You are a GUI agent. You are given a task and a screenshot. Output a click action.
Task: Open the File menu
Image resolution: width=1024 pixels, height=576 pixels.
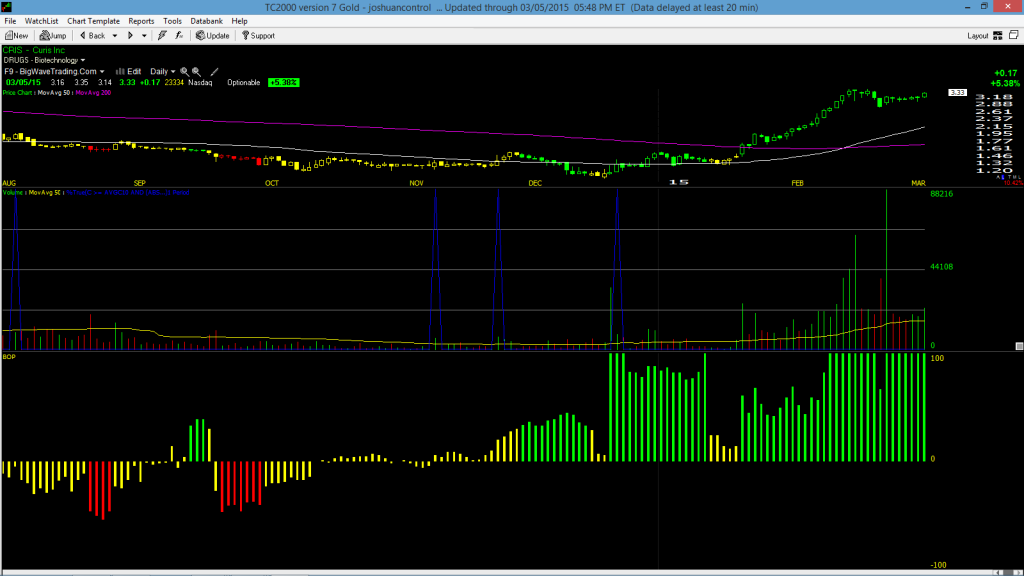click(10, 21)
